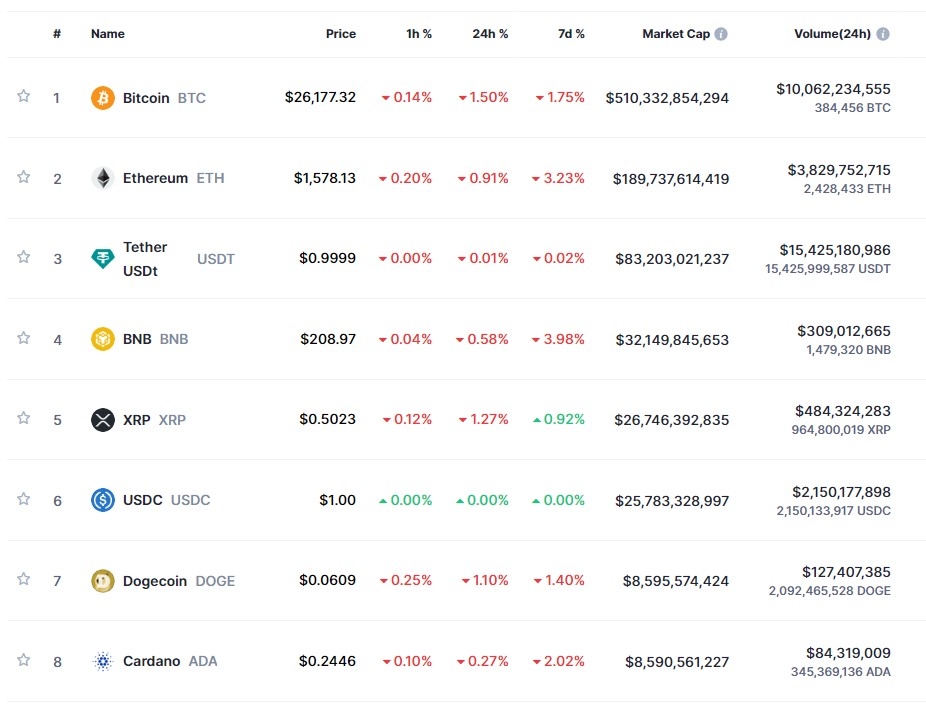Favorite XRP using its star
Screen dimensions: 926x705
[x=23, y=418]
